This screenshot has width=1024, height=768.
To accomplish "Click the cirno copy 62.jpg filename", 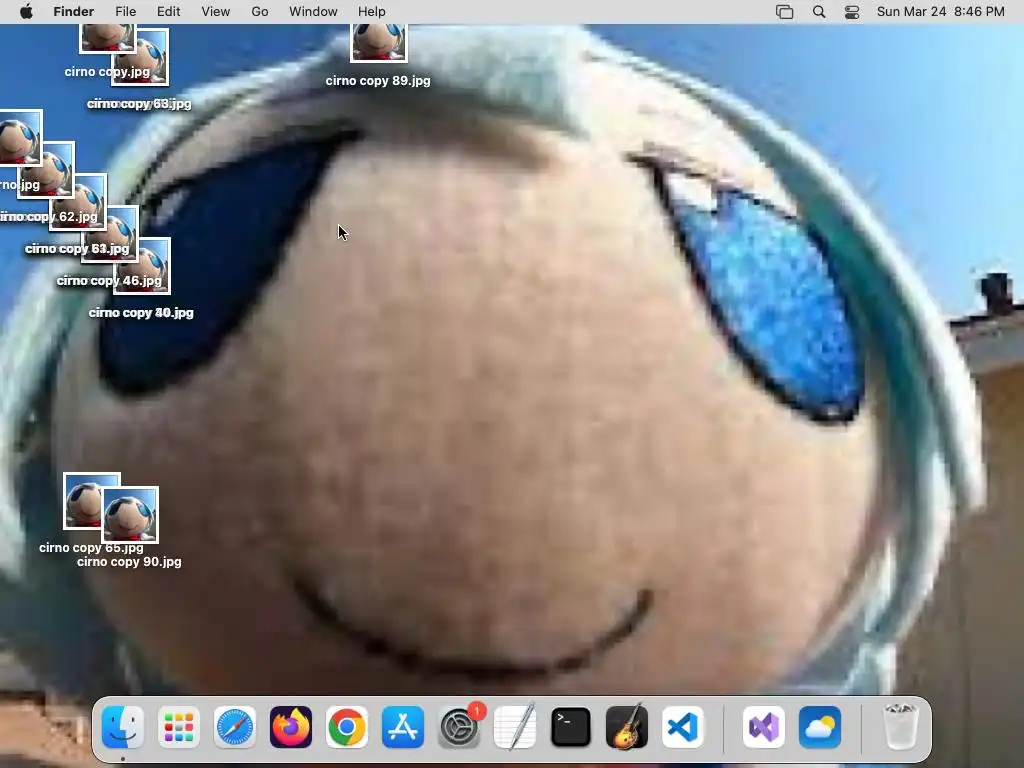I will pos(50,217).
